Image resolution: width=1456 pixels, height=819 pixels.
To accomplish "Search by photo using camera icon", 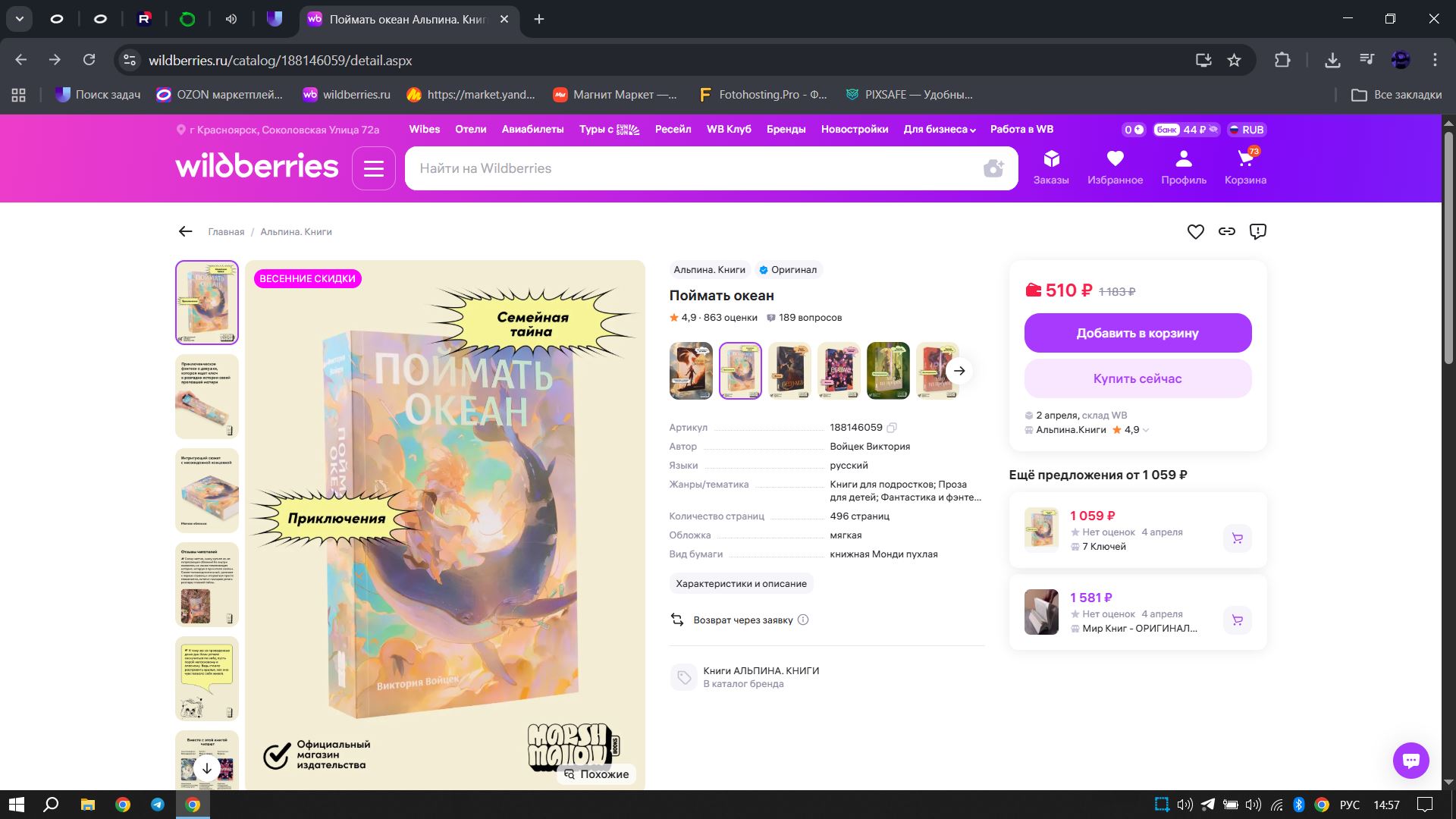I will coord(993,168).
